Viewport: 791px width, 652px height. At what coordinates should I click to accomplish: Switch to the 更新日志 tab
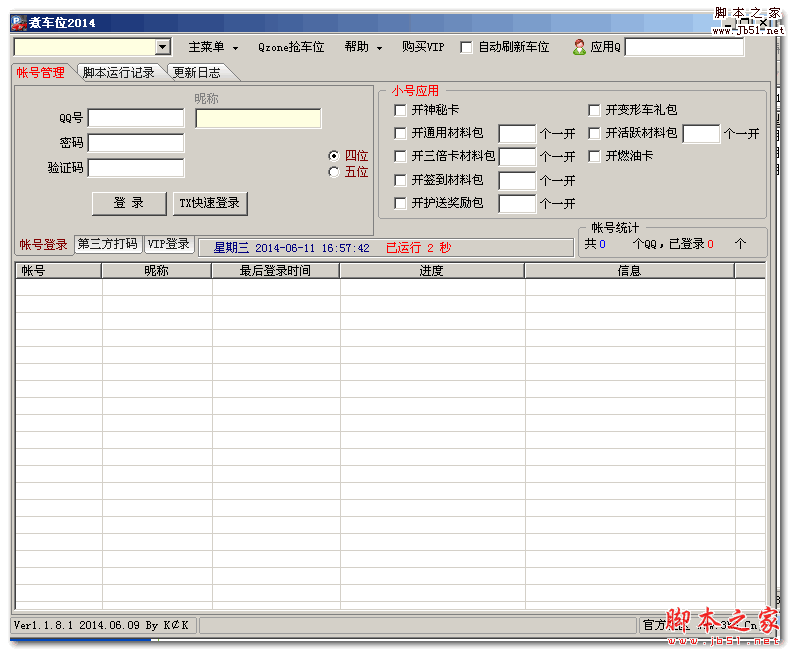tap(197, 73)
